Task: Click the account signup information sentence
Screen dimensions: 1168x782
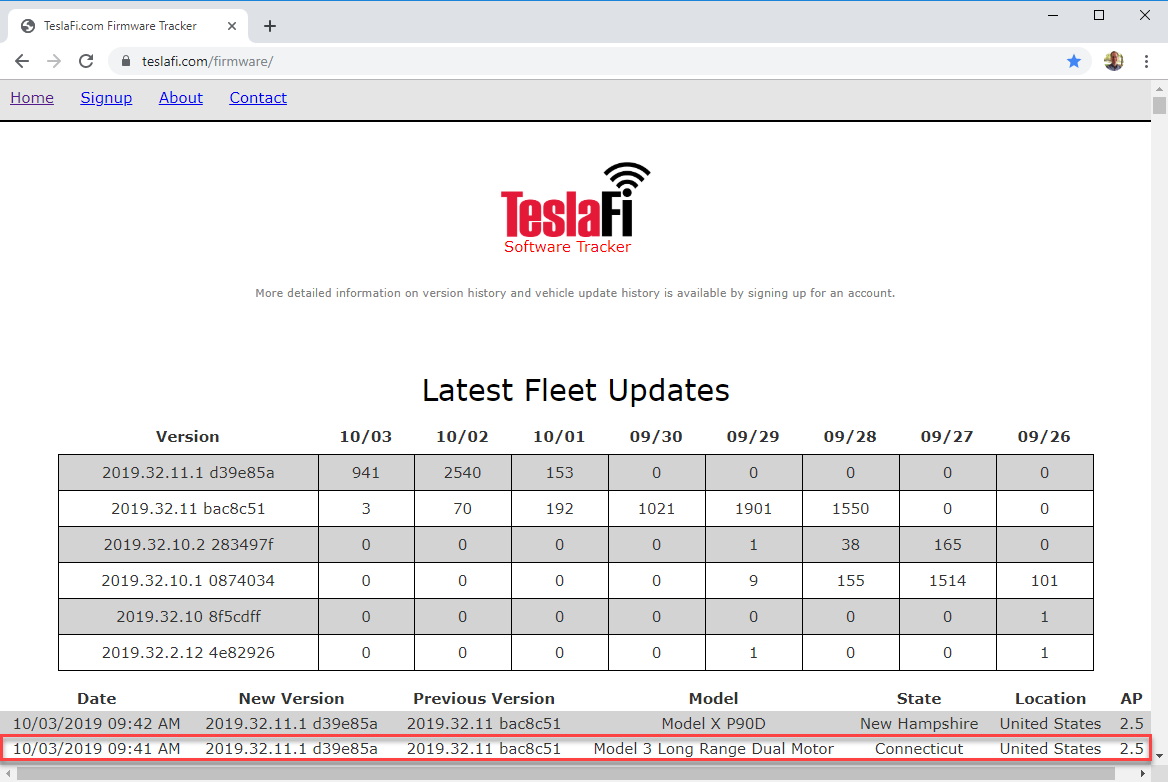Action: 575,293
